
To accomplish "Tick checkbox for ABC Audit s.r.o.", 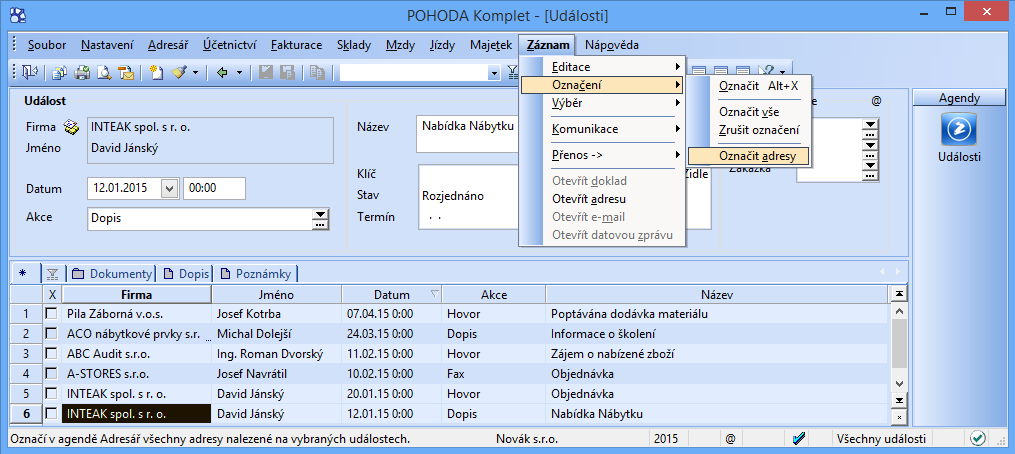I will click(x=52, y=354).
